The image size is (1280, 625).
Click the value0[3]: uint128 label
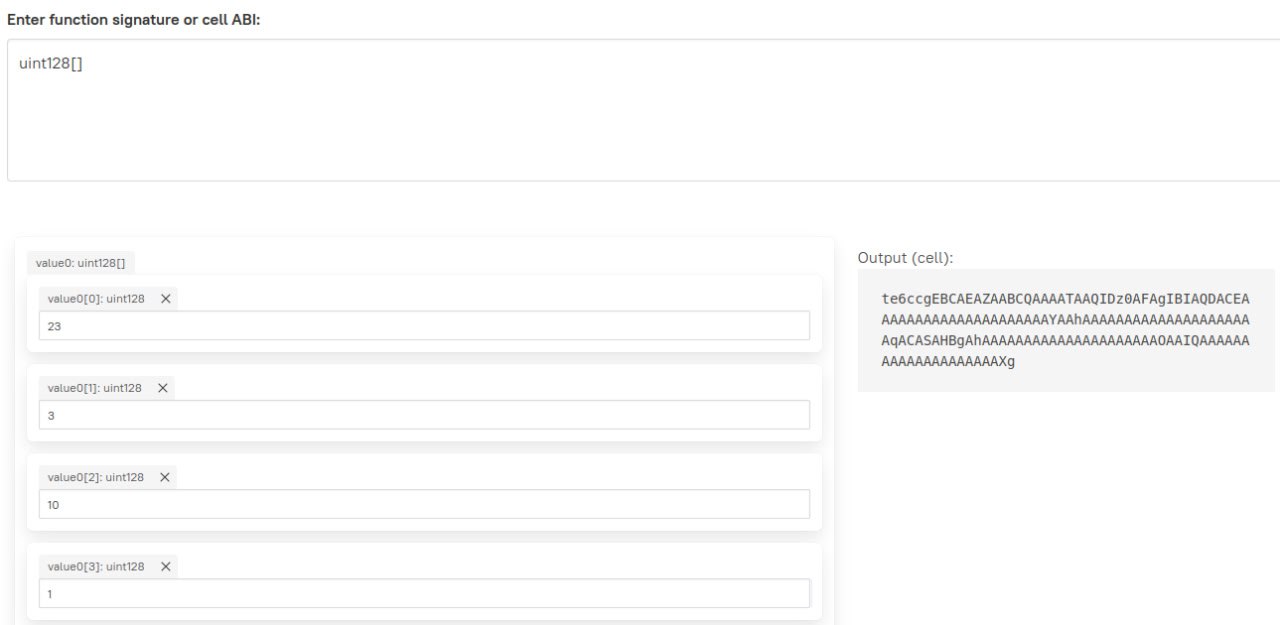click(x=96, y=567)
